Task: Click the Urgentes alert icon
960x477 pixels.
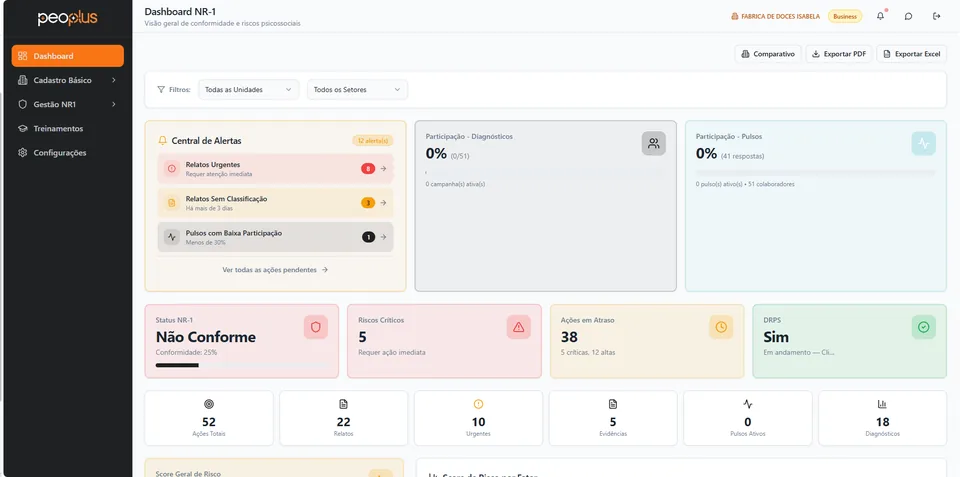Action: pos(478,404)
